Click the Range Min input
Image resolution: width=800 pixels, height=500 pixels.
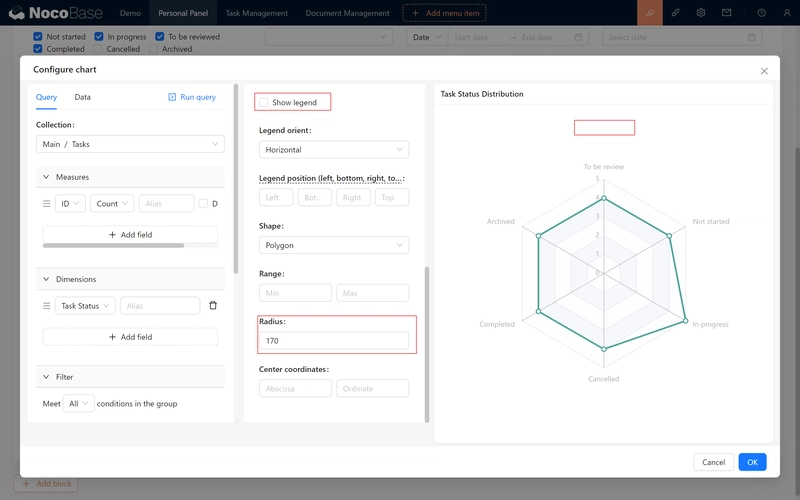[x=295, y=293]
